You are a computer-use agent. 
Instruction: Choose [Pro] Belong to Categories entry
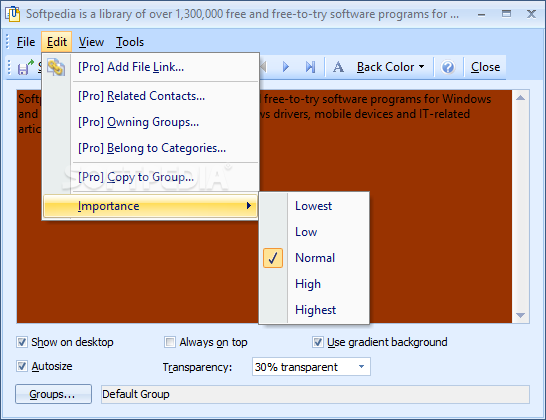coord(151,148)
